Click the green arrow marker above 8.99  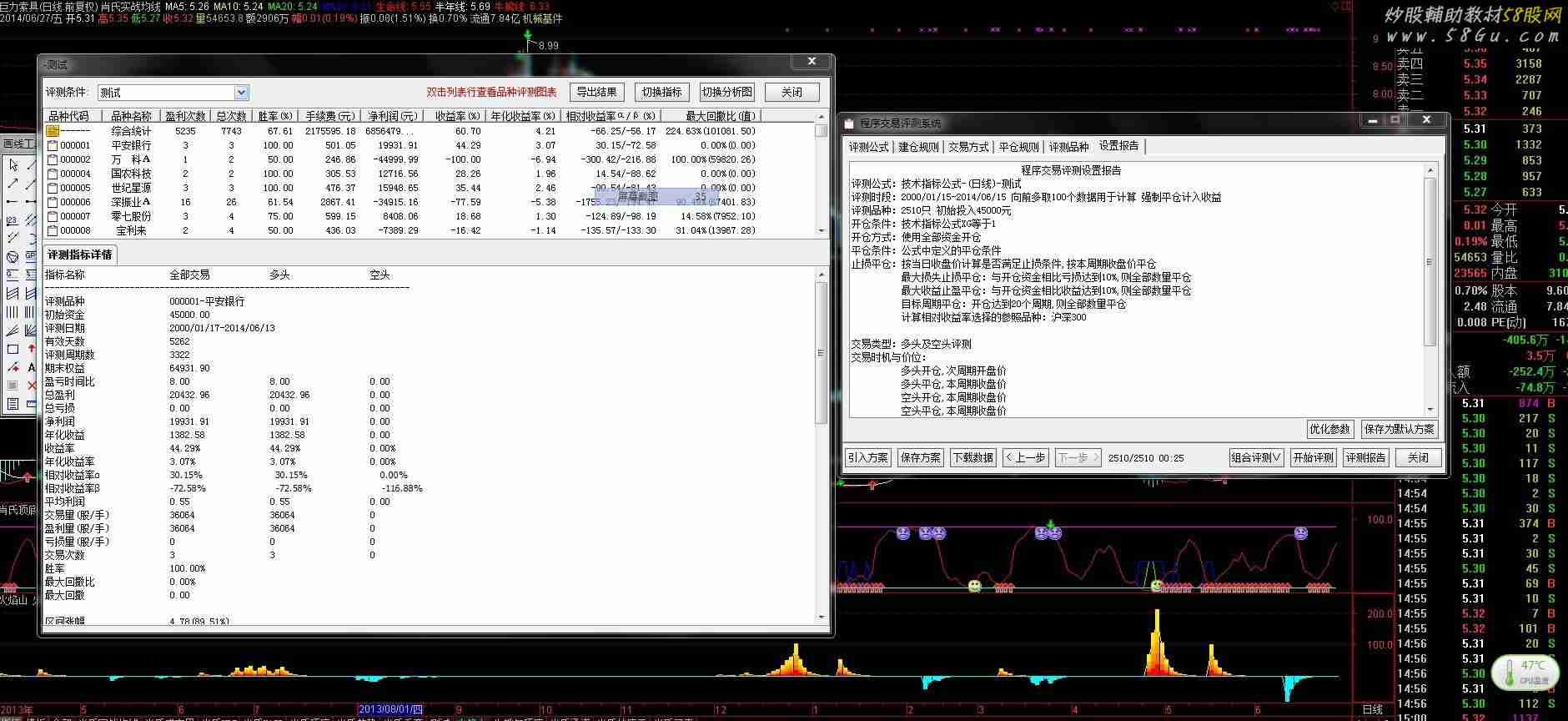(528, 36)
